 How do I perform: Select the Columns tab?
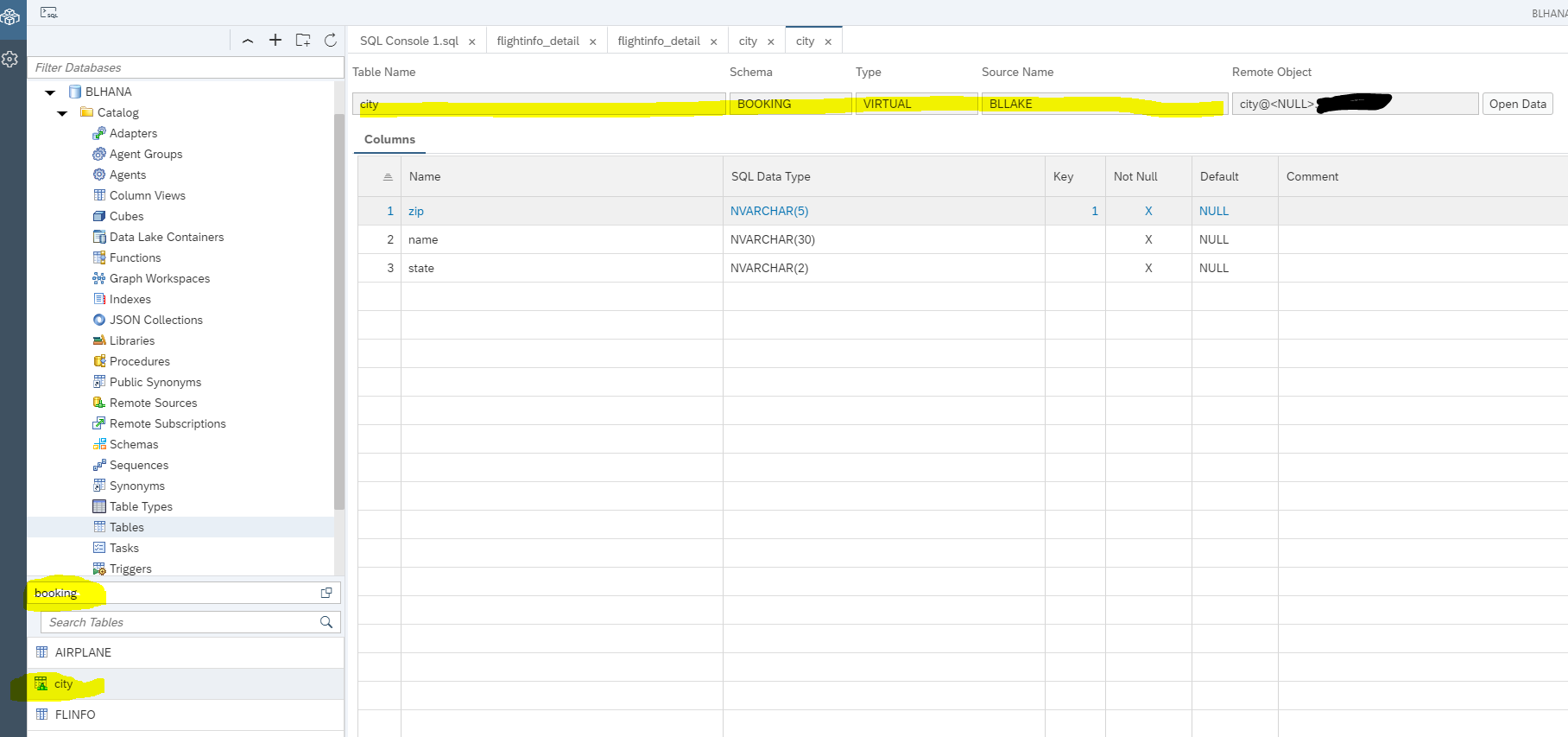click(389, 139)
